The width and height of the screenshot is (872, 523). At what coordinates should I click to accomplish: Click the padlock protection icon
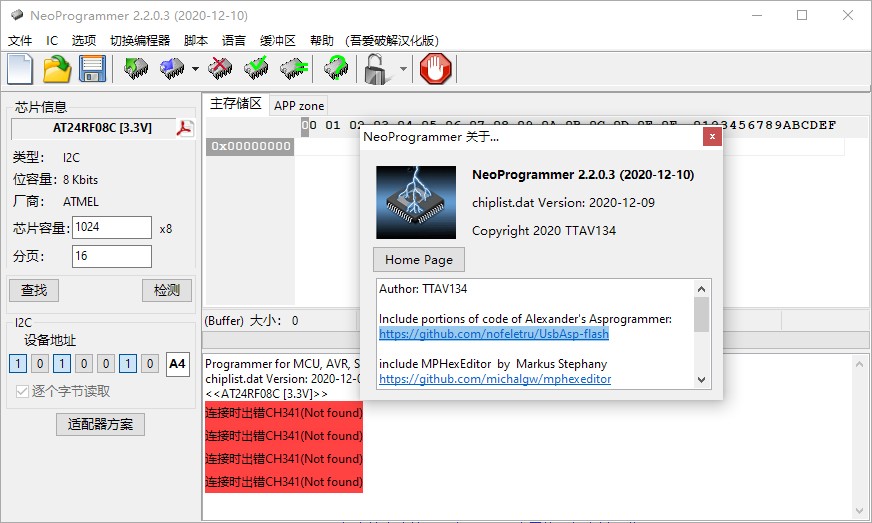(376, 69)
